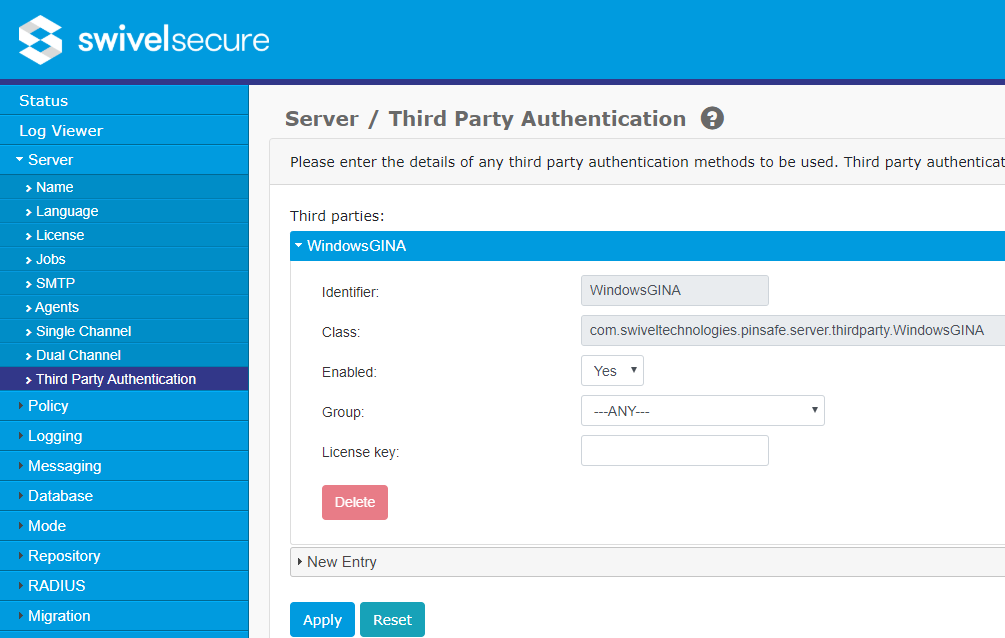Open the Agents configuration
1005x638 pixels.
(x=60, y=307)
